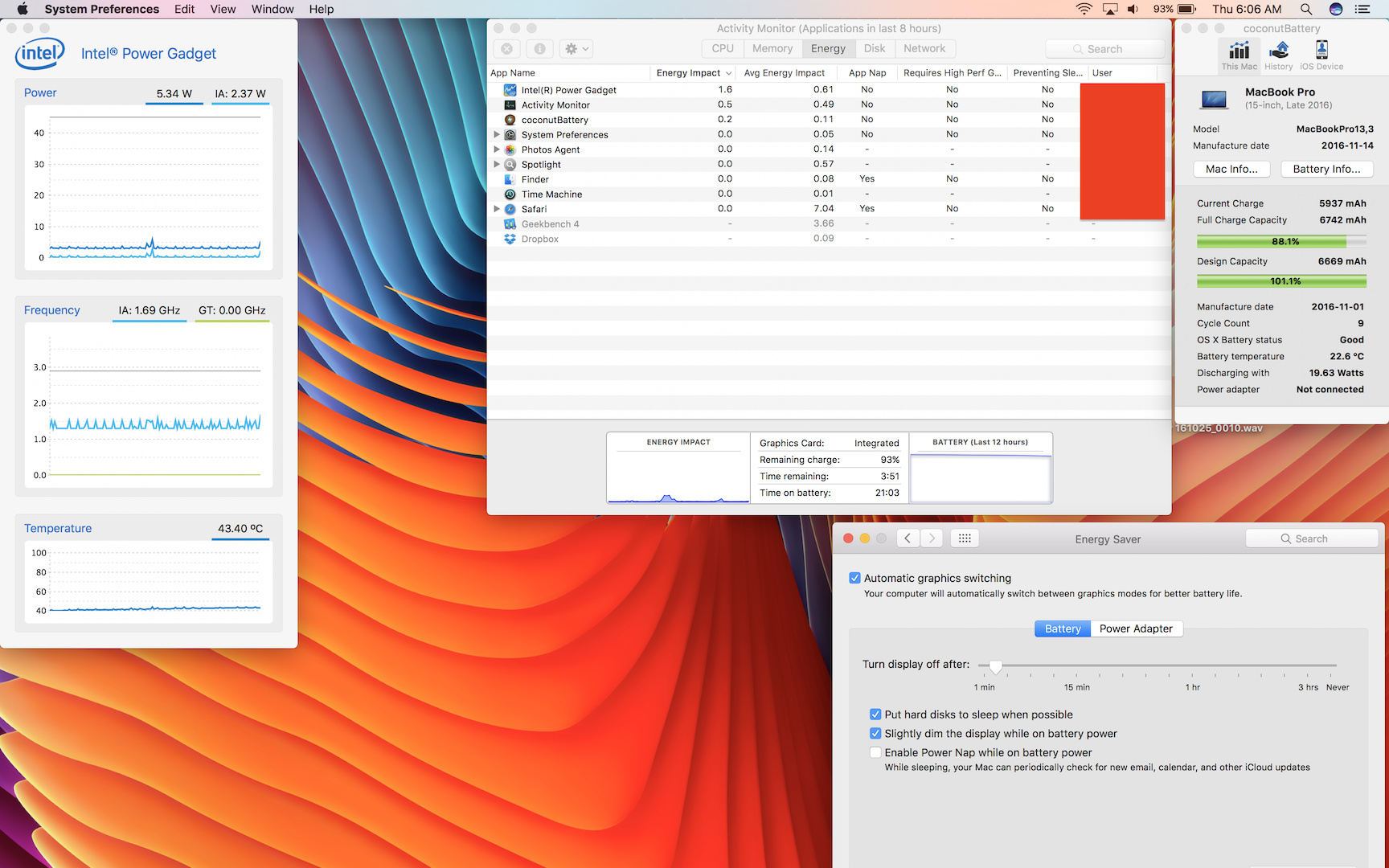The image size is (1389, 868).
Task: Click the Intel(R) Power Gadget row icon
Action: click(x=510, y=90)
